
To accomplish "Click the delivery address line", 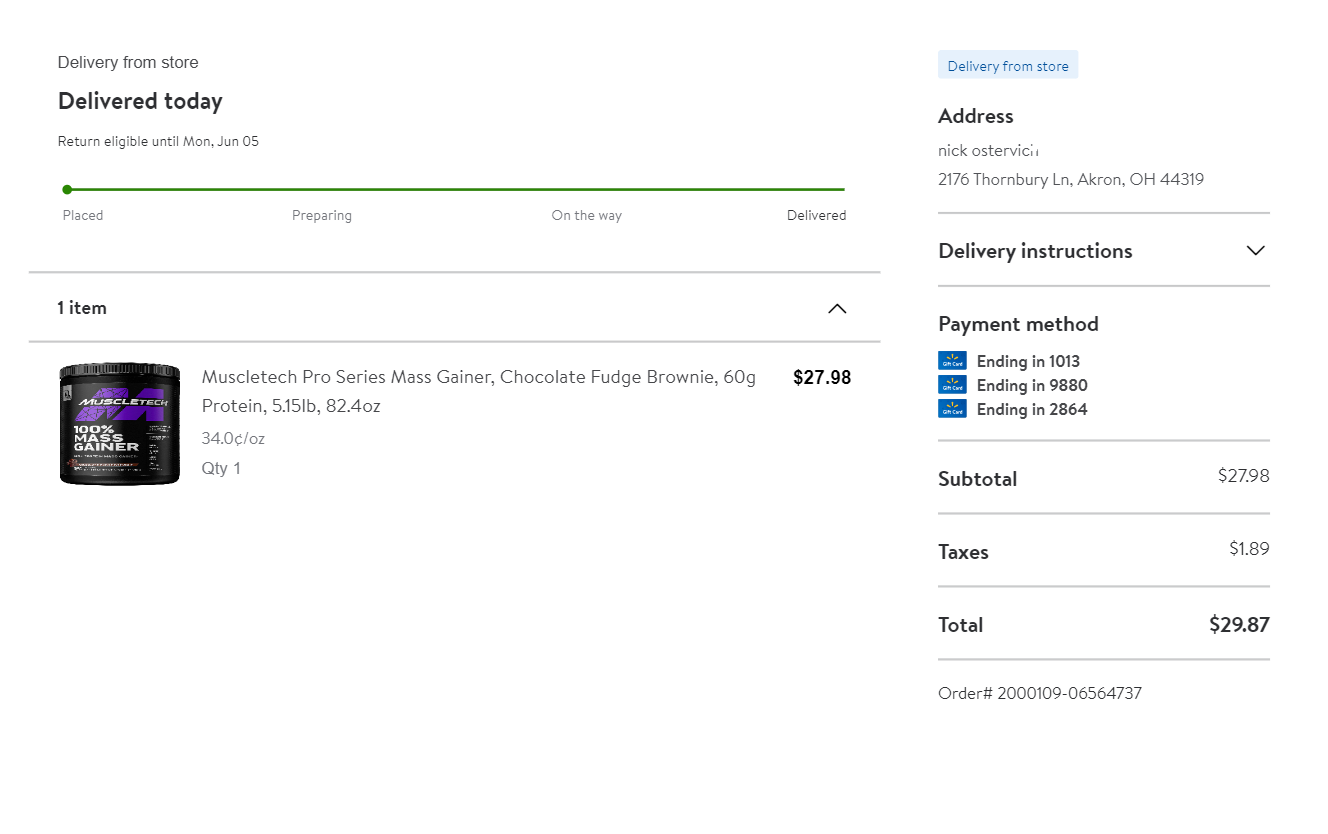I will (1071, 180).
